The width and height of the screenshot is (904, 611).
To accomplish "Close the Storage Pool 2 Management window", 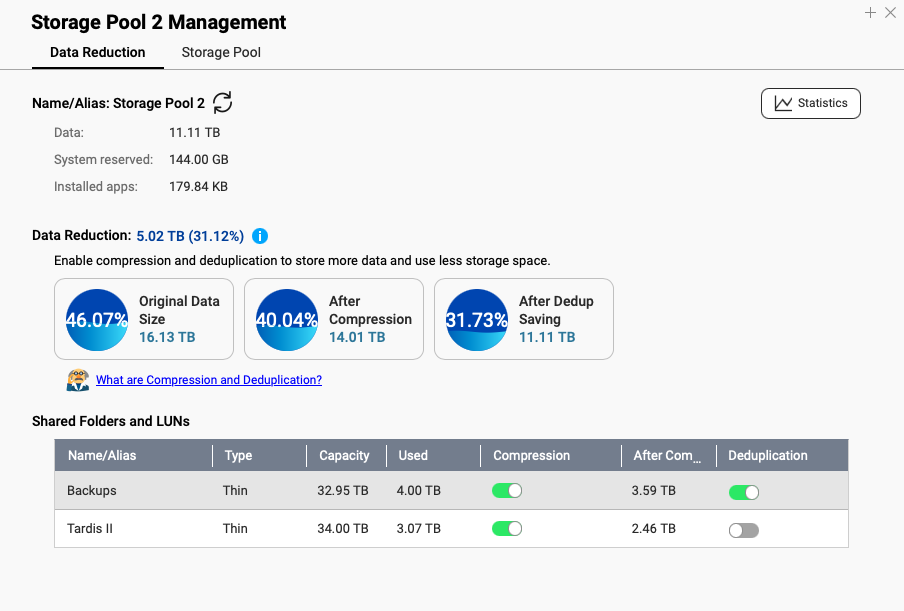I will (889, 13).
